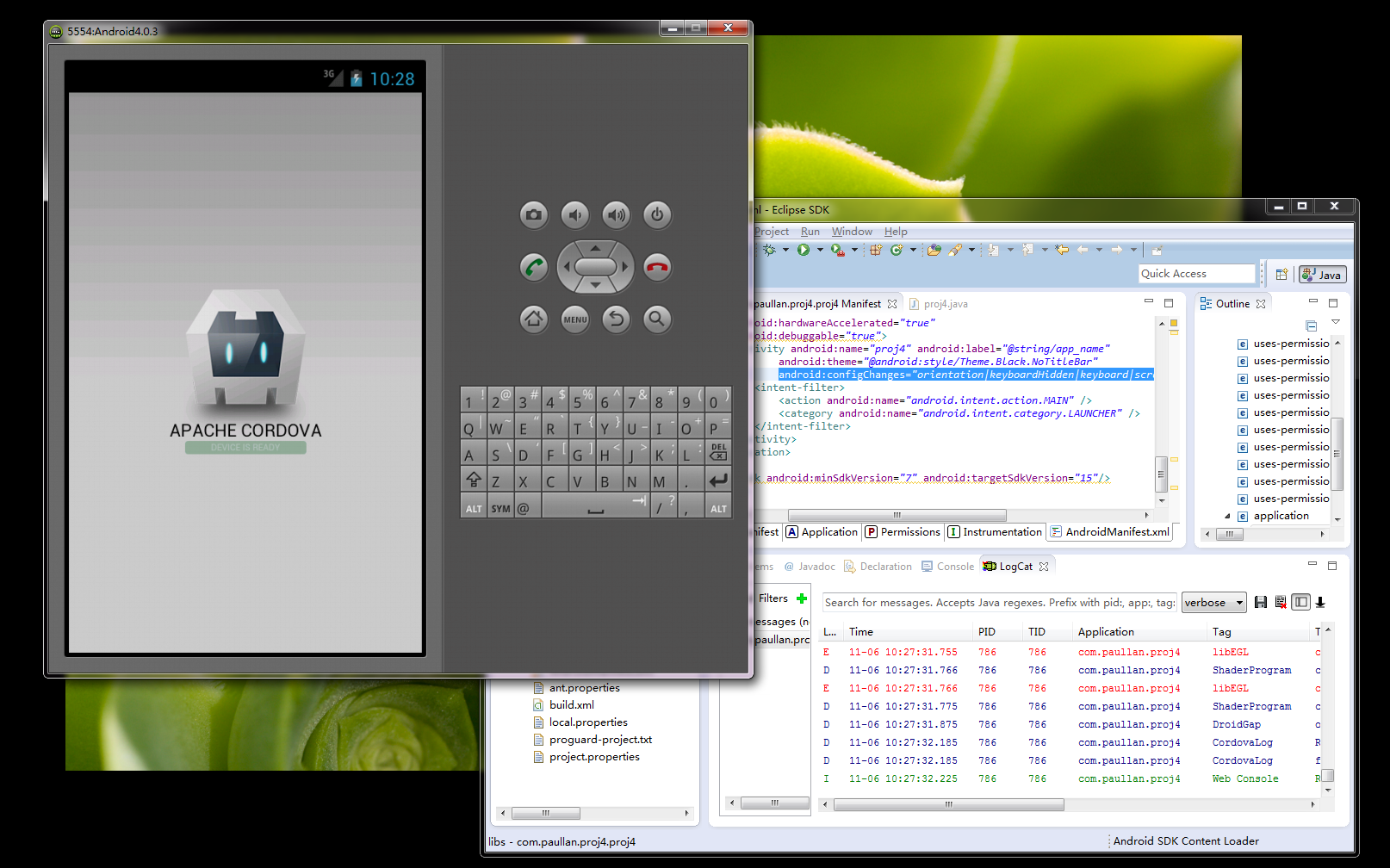Screen dimensions: 1390x868
Task: Open the Outline view menu triangle
Action: pyautogui.click(x=1336, y=321)
